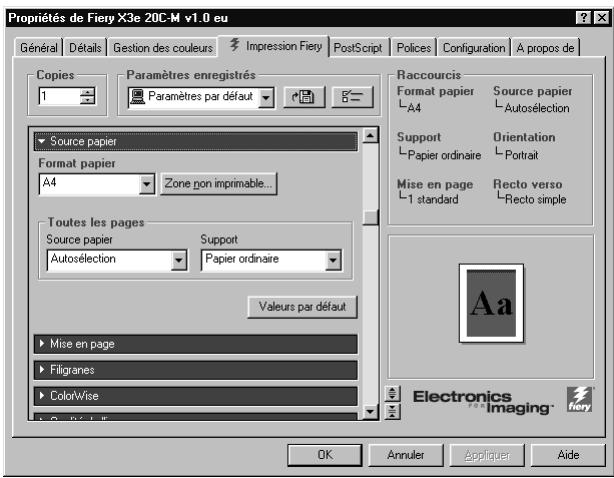Screen dimensions: 614x478
Task: Click the Zone non imprimable button
Action: (x=219, y=184)
